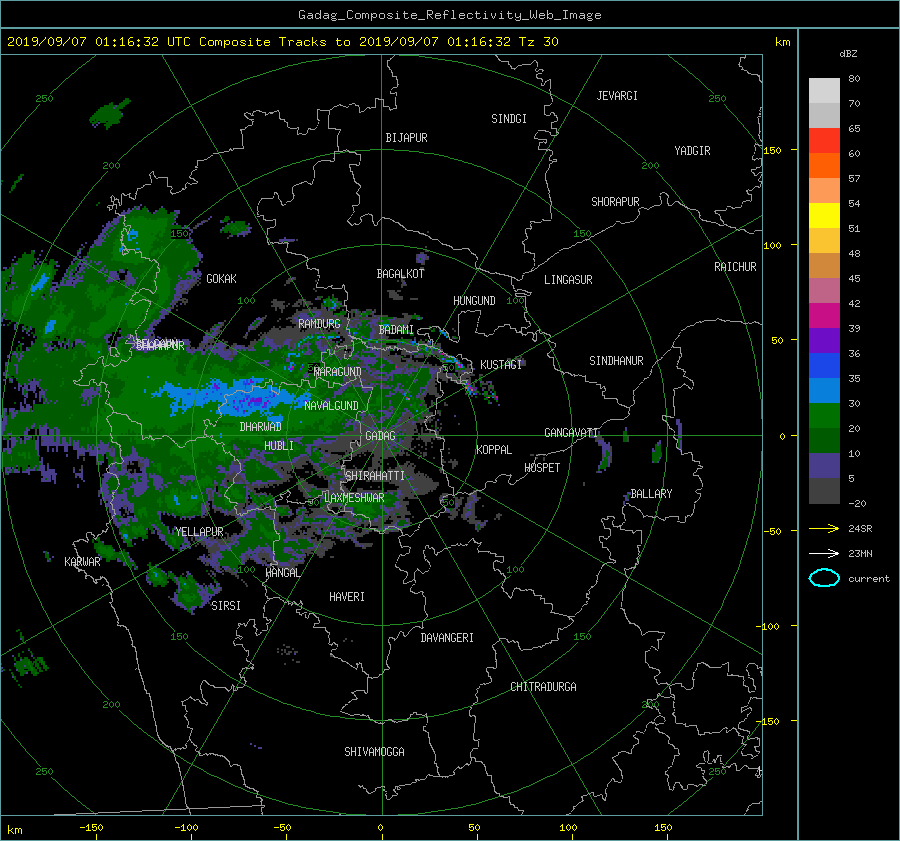Click the GOKAK label

pyautogui.click(x=221, y=279)
